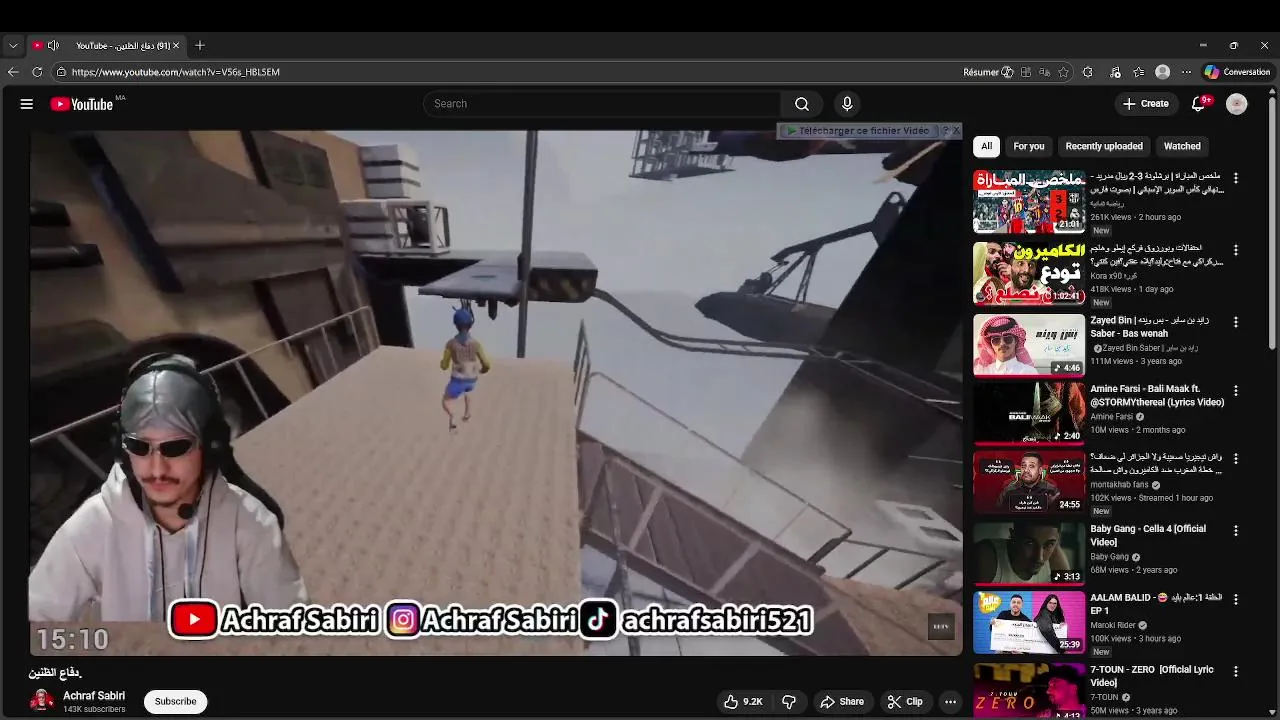The image size is (1280, 720).
Task: Open Maroki Rider channel link
Action: [1113, 626]
